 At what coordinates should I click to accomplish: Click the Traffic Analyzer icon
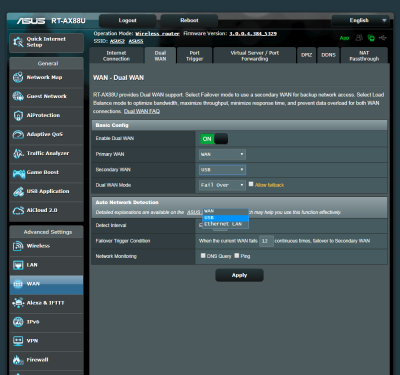coord(18,153)
